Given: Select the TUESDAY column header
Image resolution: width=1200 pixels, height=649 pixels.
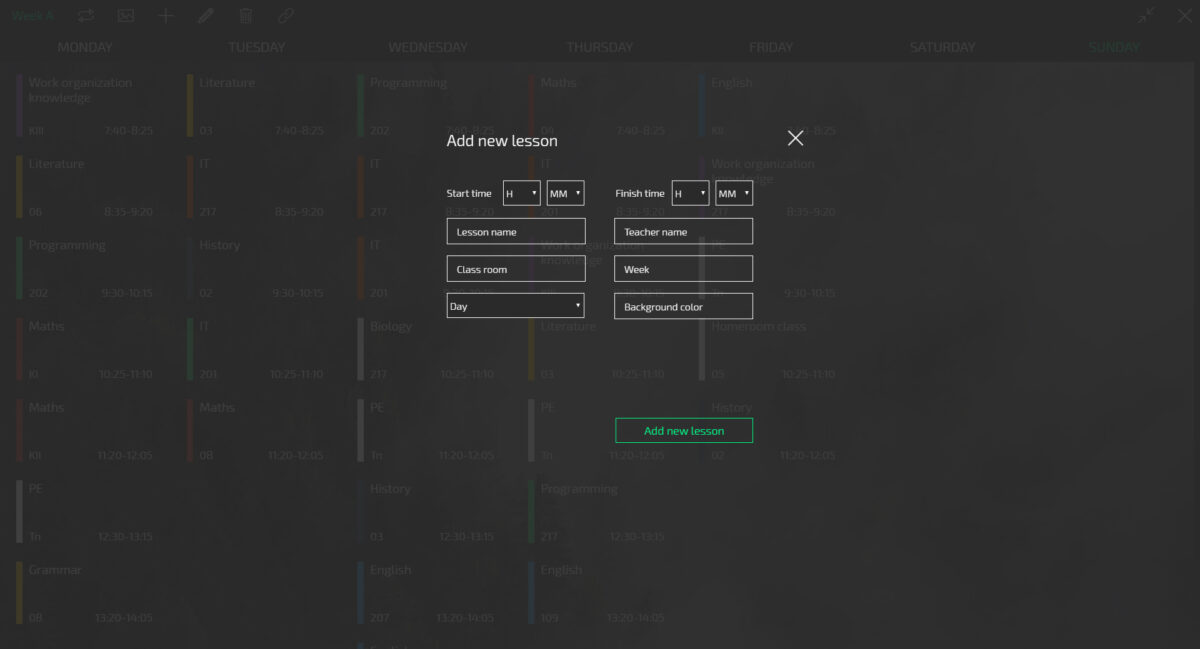Looking at the screenshot, I should pos(257,47).
